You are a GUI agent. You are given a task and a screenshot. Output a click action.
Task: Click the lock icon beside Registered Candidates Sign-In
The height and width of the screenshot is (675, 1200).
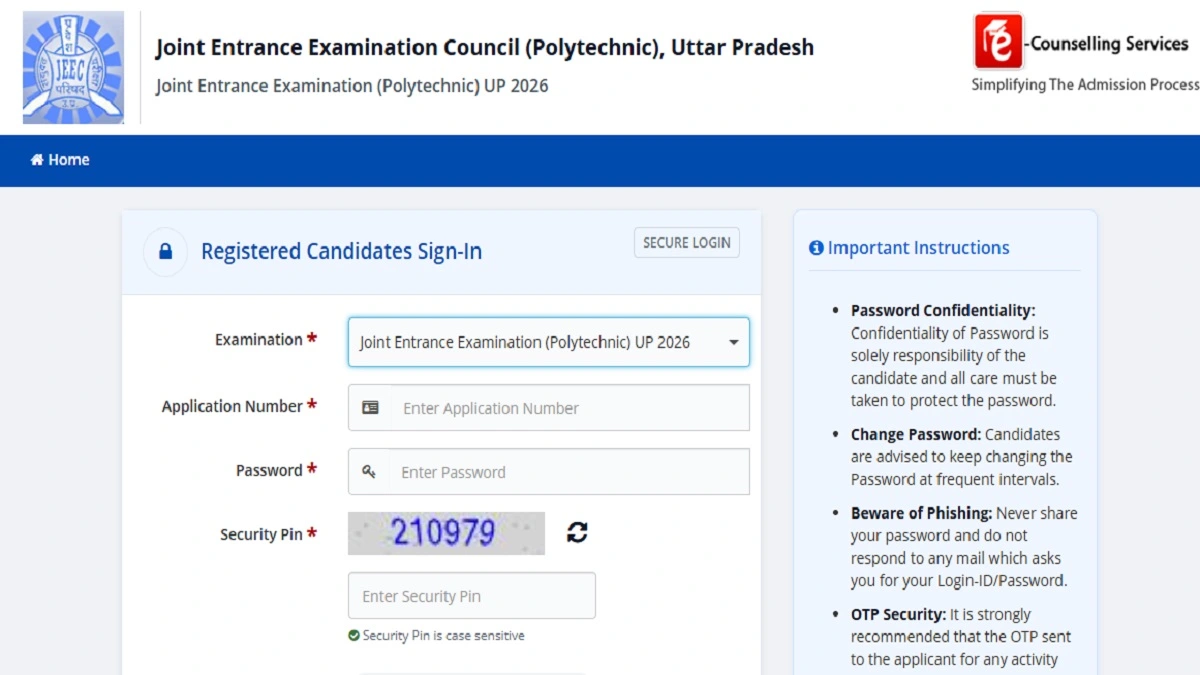tap(164, 252)
